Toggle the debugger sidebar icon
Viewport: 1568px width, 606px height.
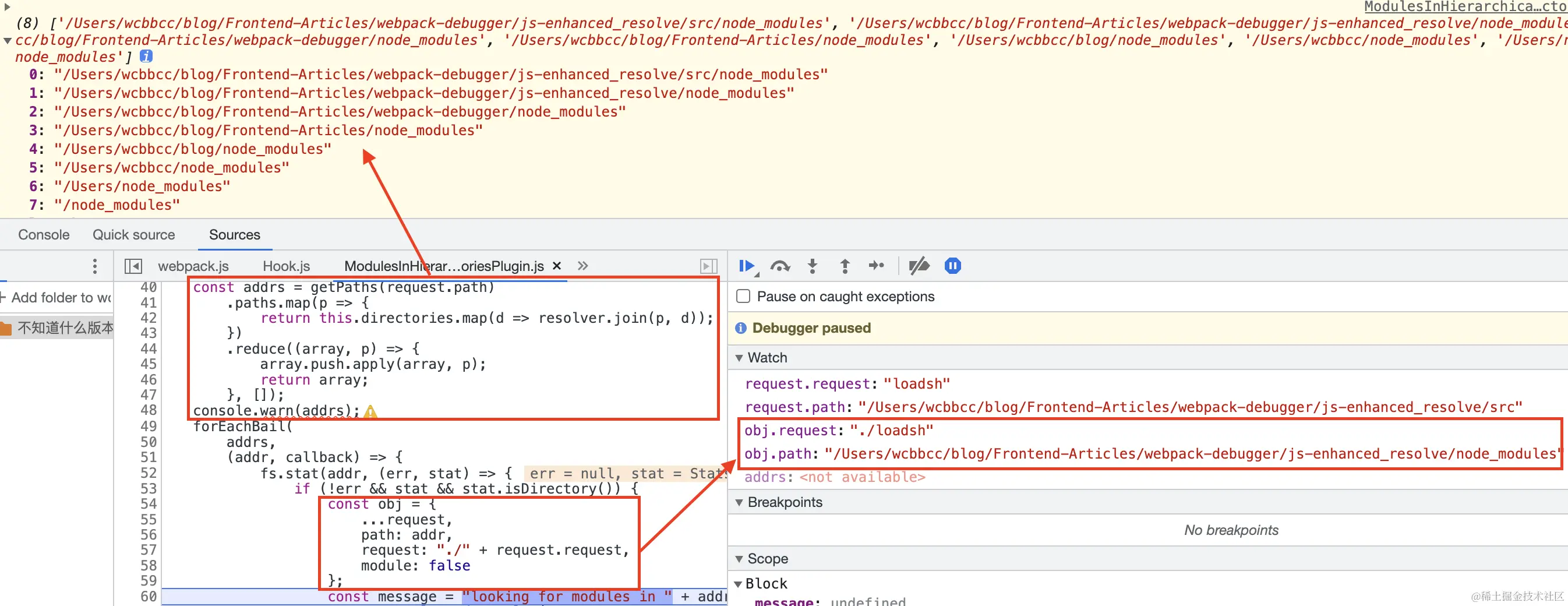(708, 266)
